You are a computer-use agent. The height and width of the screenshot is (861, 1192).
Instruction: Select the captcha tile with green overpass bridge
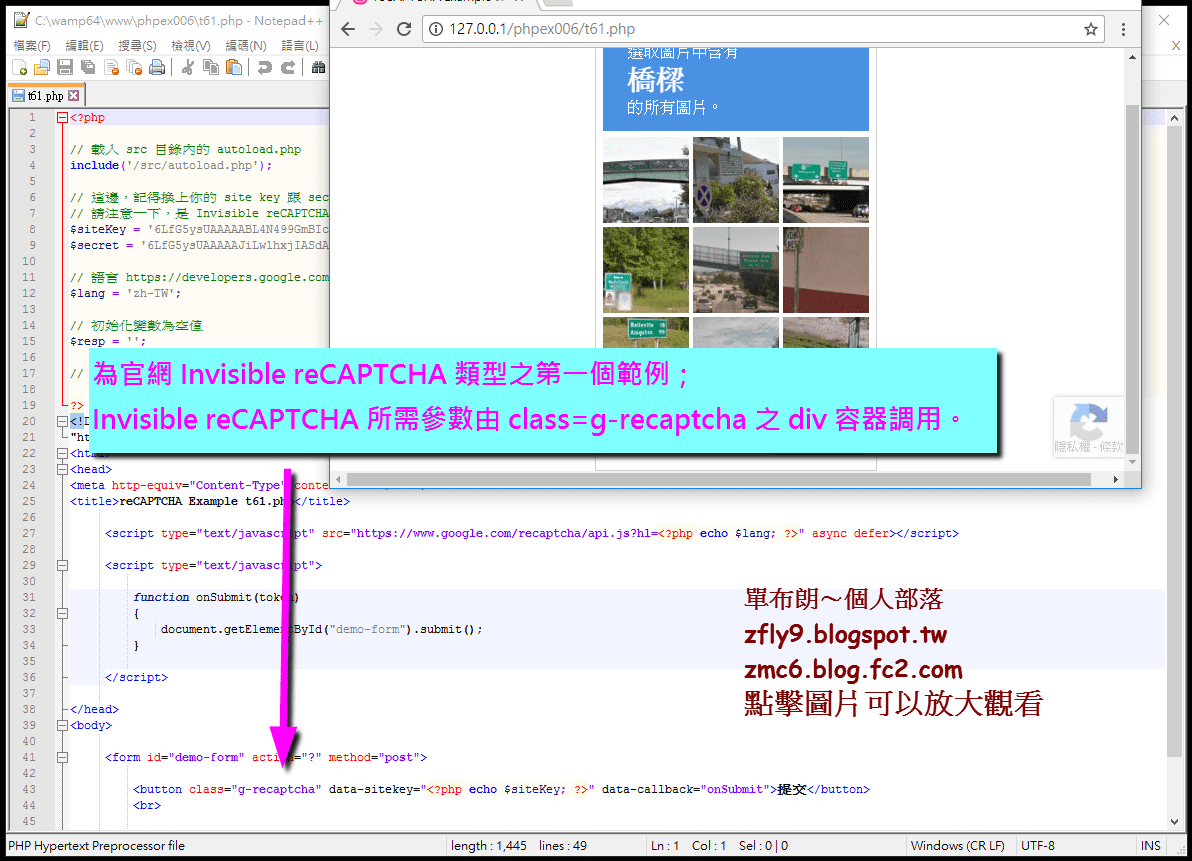(x=646, y=180)
